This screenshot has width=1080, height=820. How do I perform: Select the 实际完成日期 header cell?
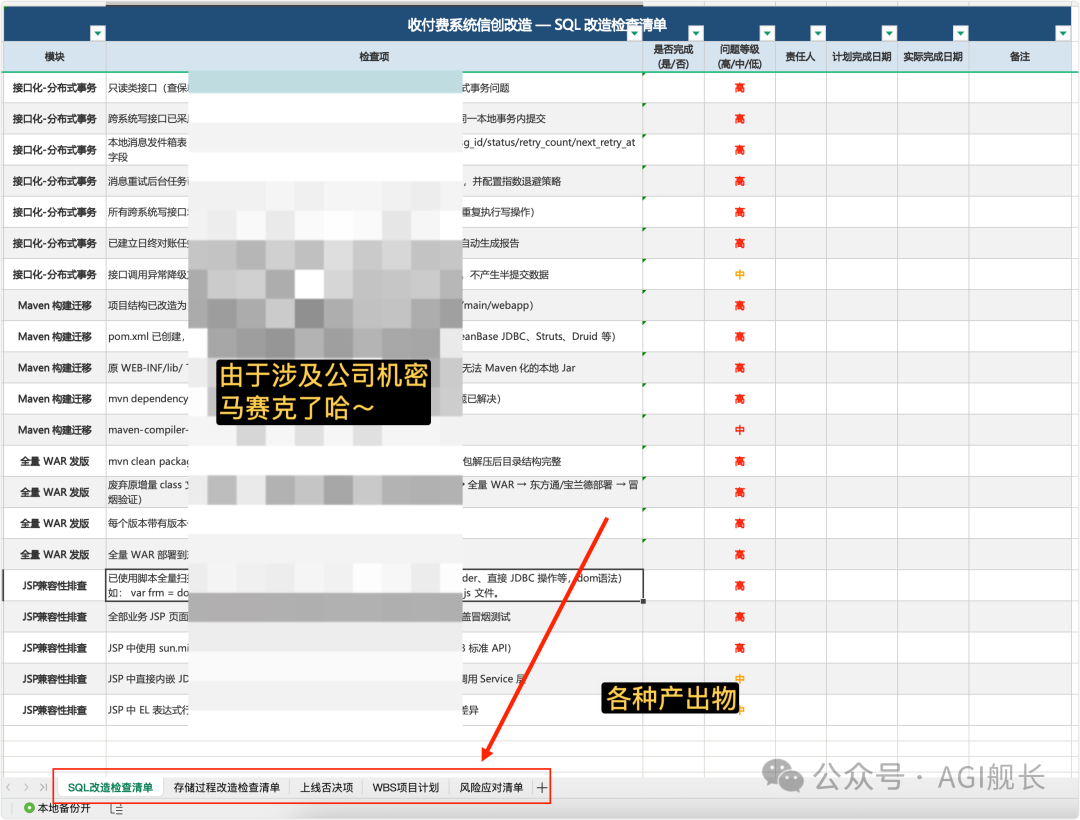click(933, 56)
